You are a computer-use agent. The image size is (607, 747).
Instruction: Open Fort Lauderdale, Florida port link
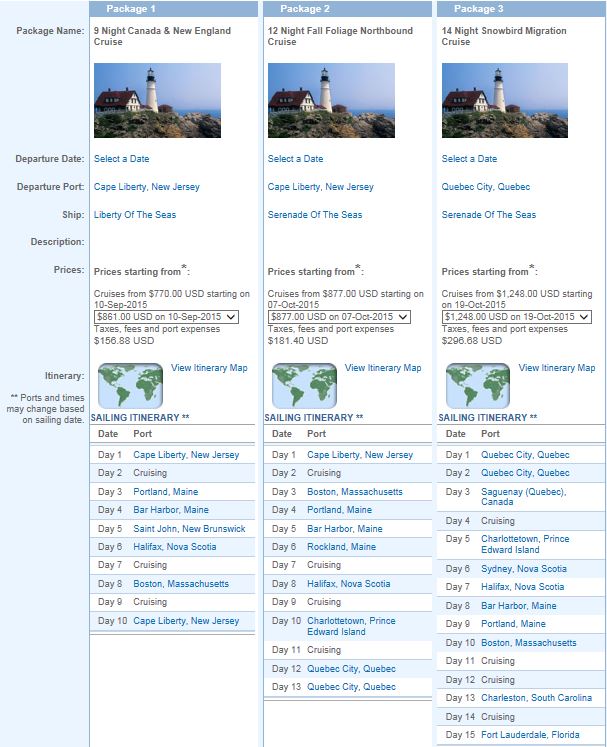click(530, 735)
